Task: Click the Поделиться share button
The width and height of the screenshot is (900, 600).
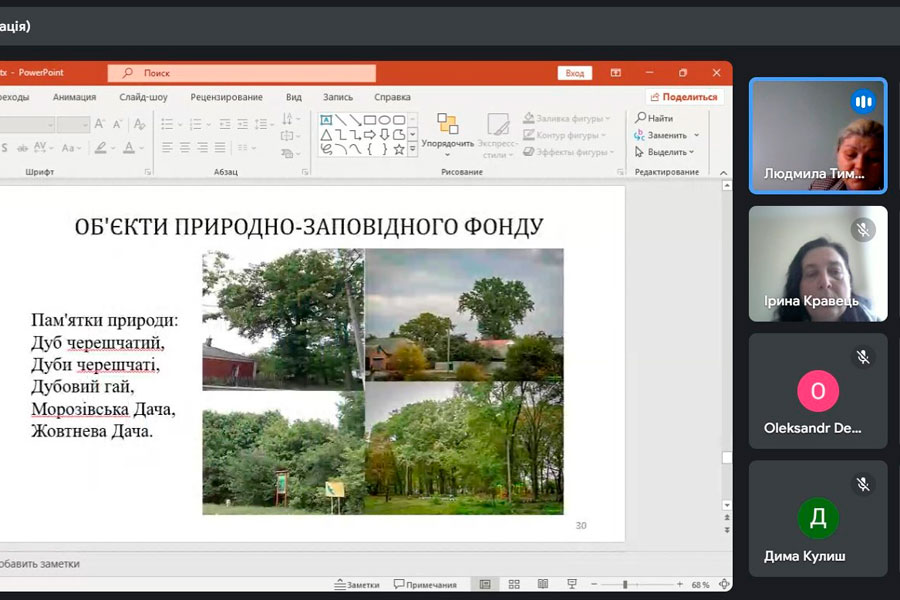Action: [x=684, y=97]
